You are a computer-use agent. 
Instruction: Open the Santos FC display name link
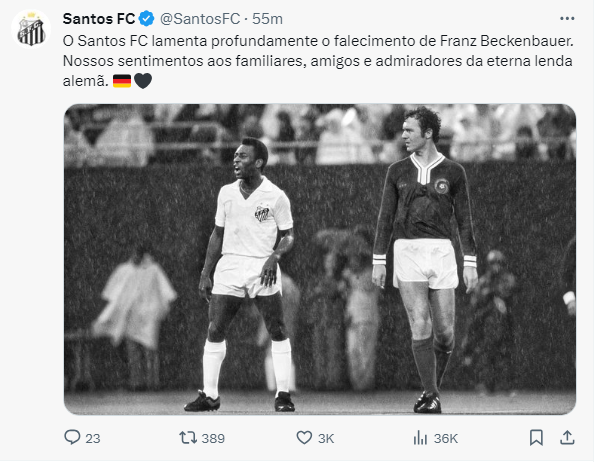98,18
